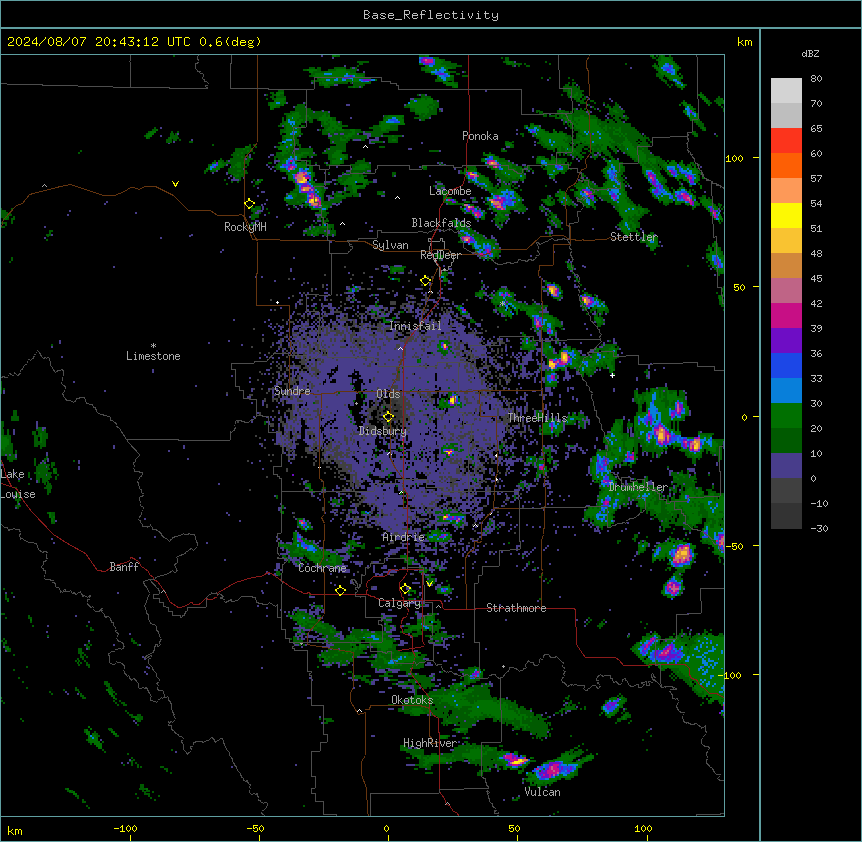Click the -50 tick label on right axis
862x842 pixels.
(734, 546)
